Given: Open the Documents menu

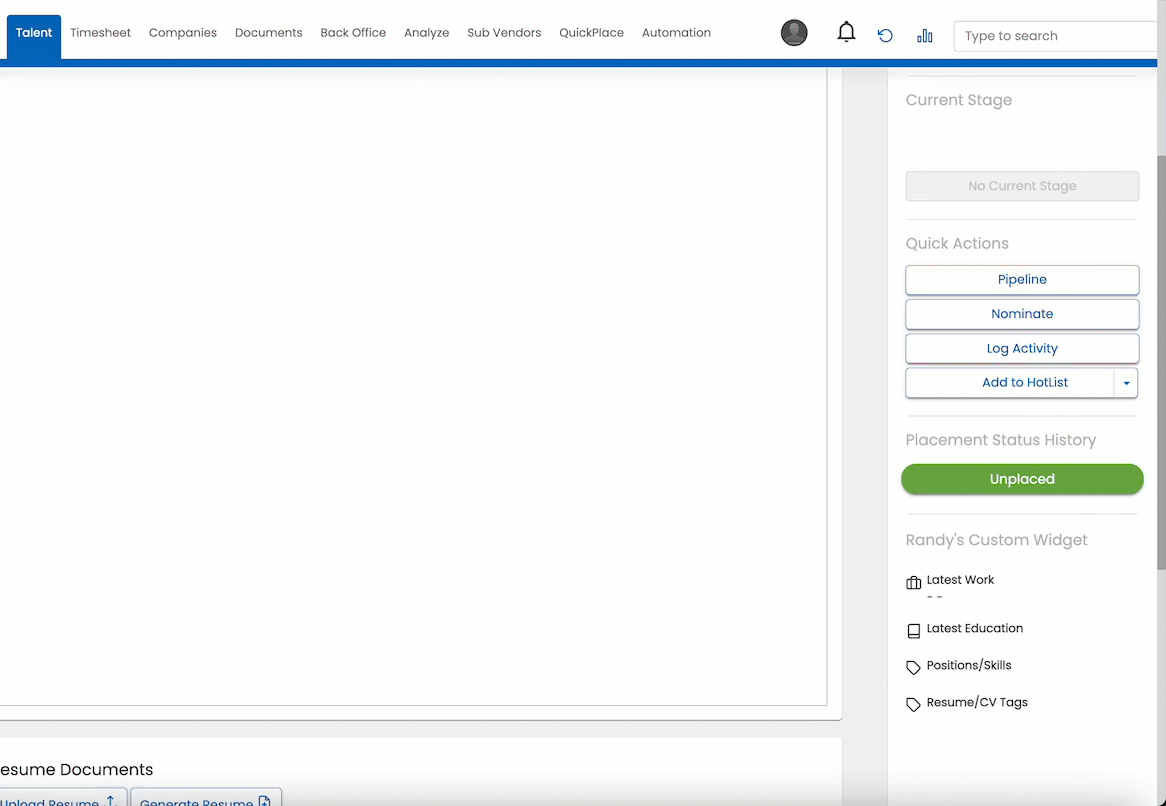Looking at the screenshot, I should (268, 33).
